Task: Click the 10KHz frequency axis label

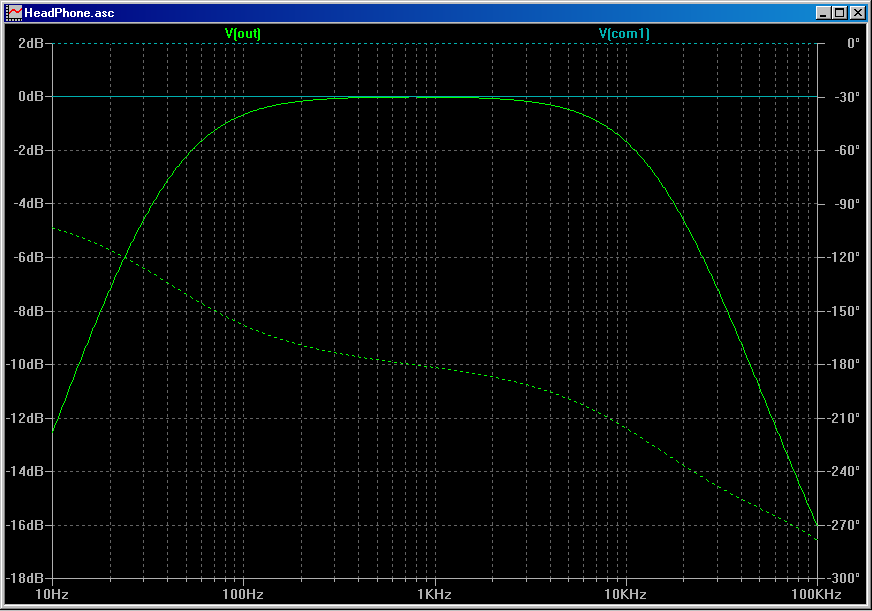Action: coord(626,594)
